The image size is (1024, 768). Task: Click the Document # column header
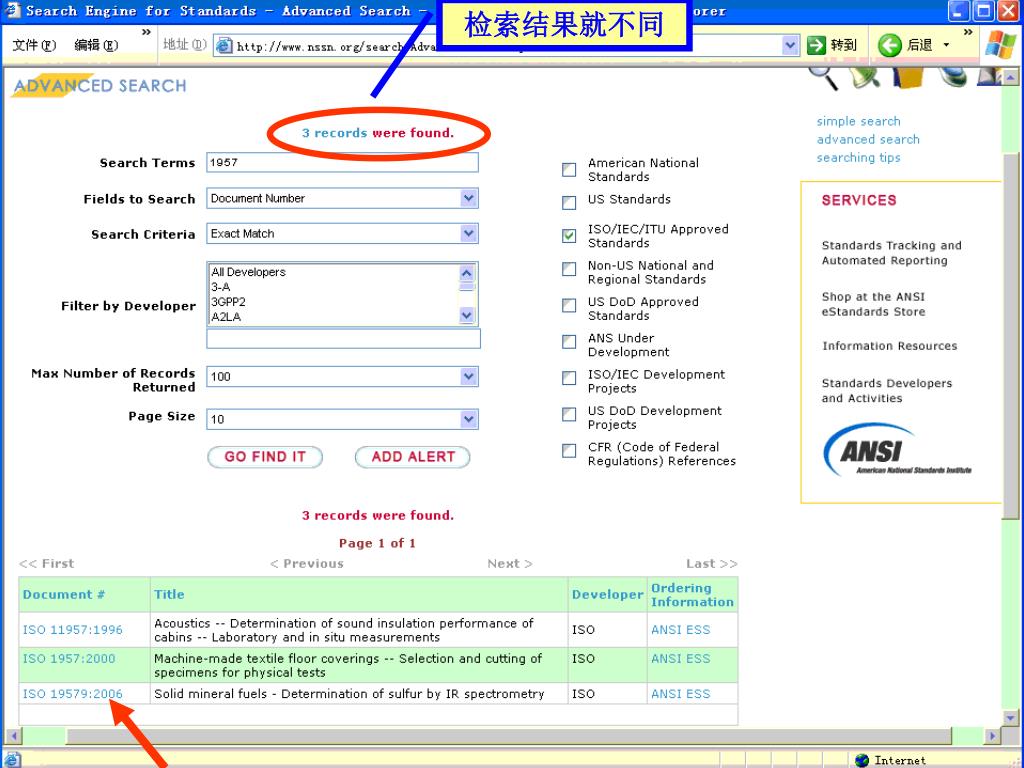click(x=63, y=594)
